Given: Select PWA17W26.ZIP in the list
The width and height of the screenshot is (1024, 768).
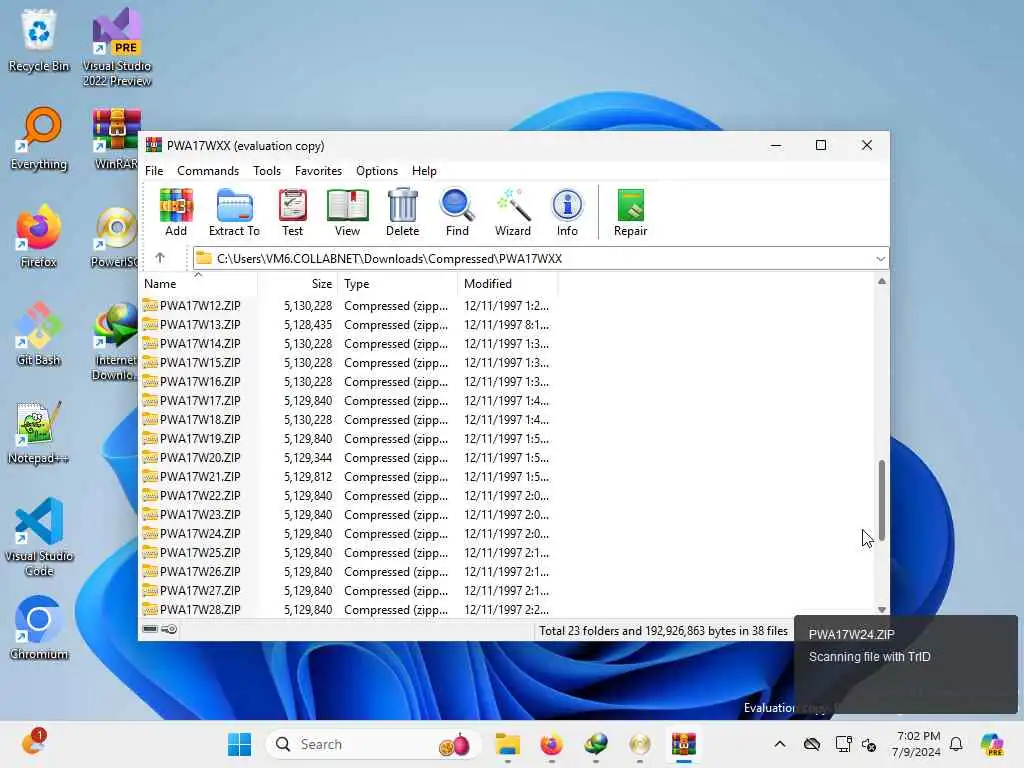Looking at the screenshot, I should click(200, 571).
